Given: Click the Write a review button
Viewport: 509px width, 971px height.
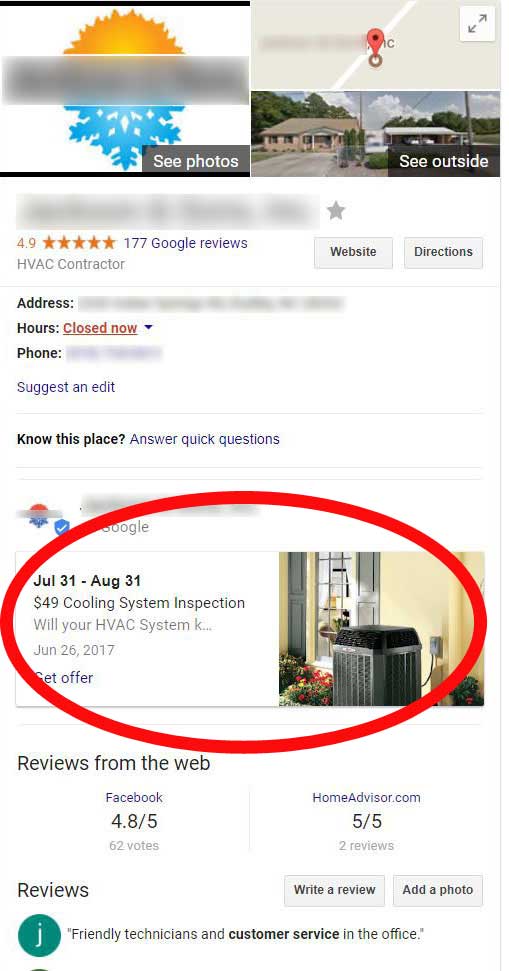Looking at the screenshot, I should (x=334, y=890).
